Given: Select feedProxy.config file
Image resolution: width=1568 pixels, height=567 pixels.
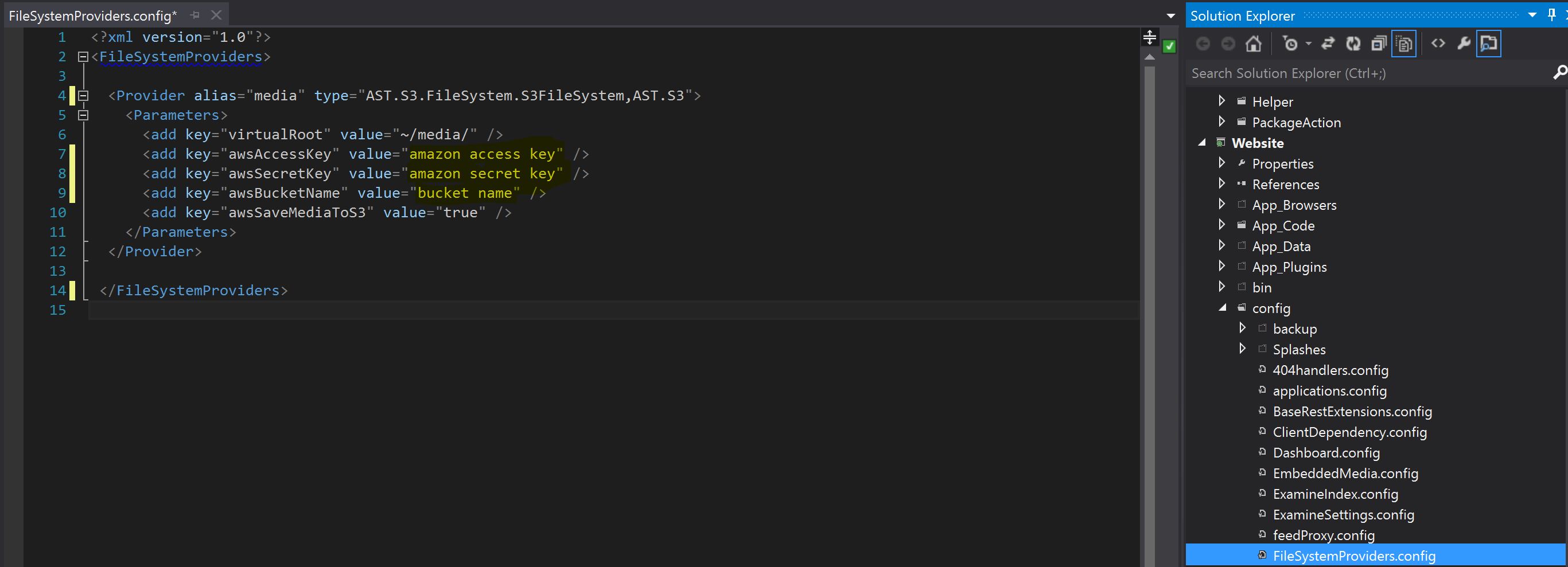Looking at the screenshot, I should tap(1323, 535).
